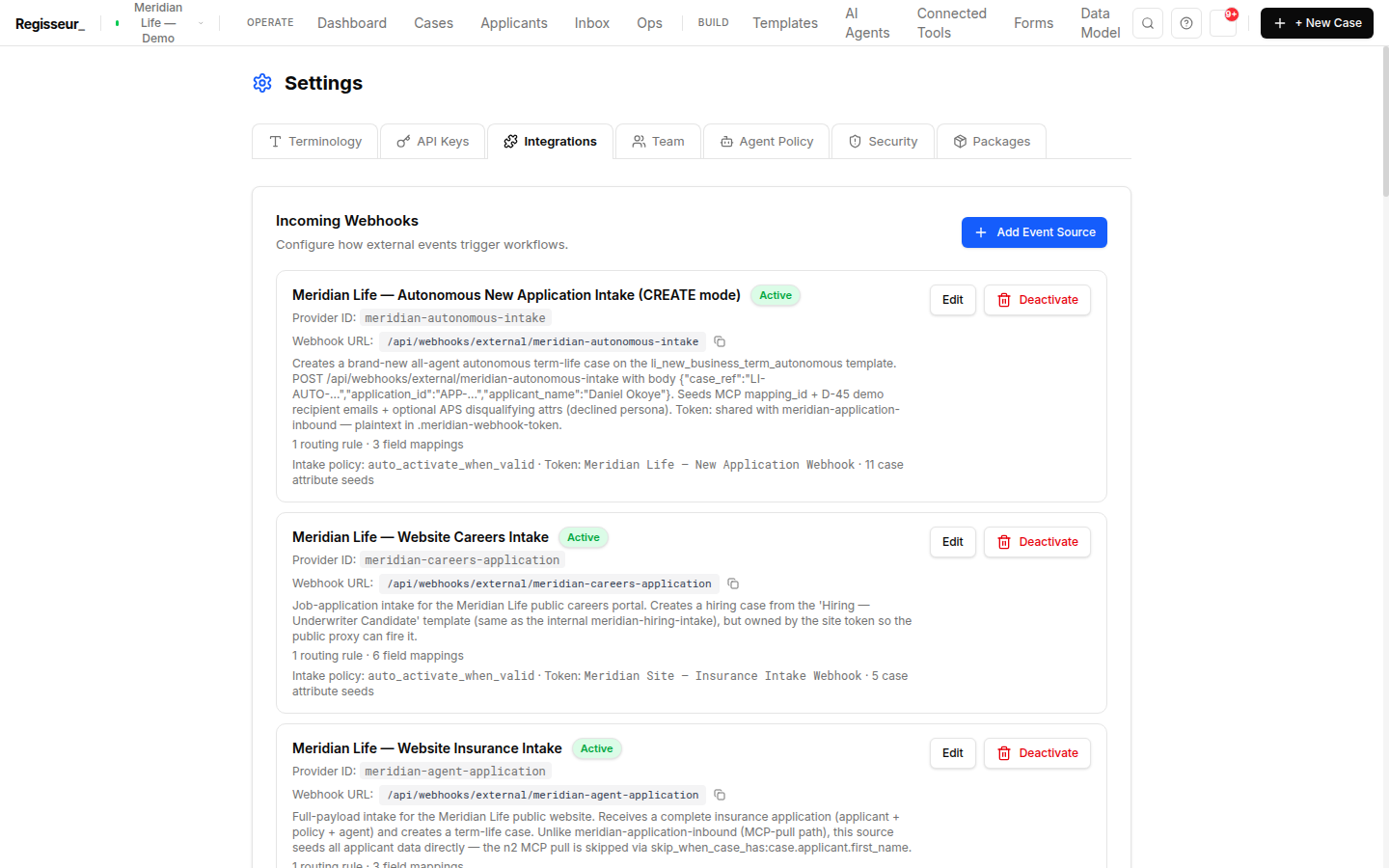Viewport: 1389px width, 868px height.
Task: Edit the Website Careers Intake webhook
Action: click(953, 542)
